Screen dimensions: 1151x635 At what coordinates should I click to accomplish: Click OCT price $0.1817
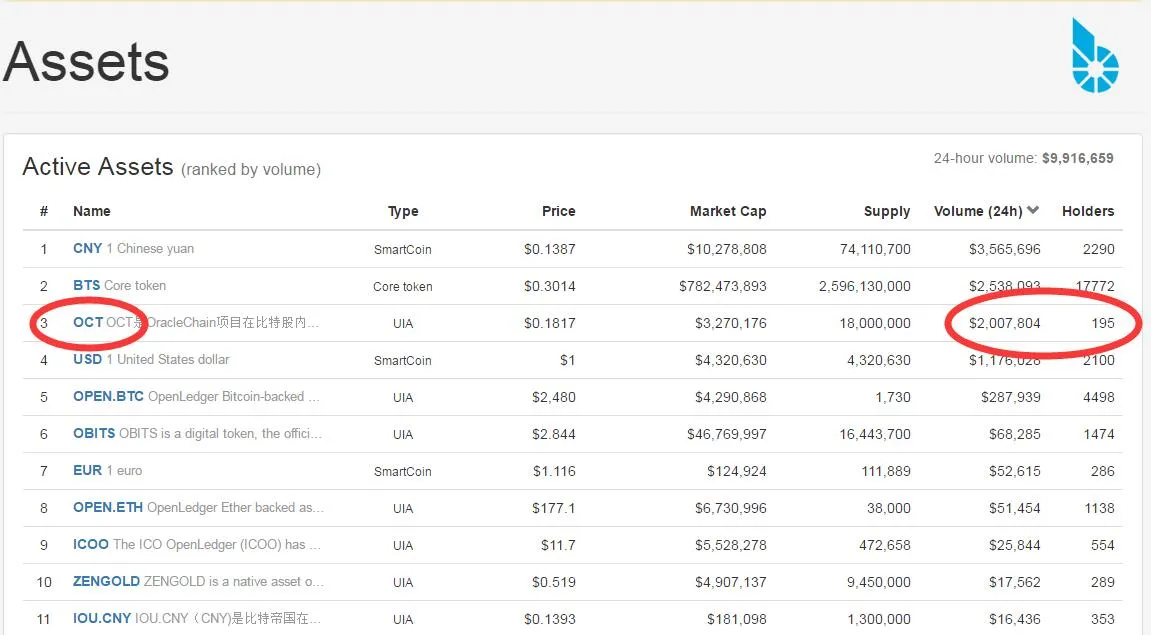[550, 323]
